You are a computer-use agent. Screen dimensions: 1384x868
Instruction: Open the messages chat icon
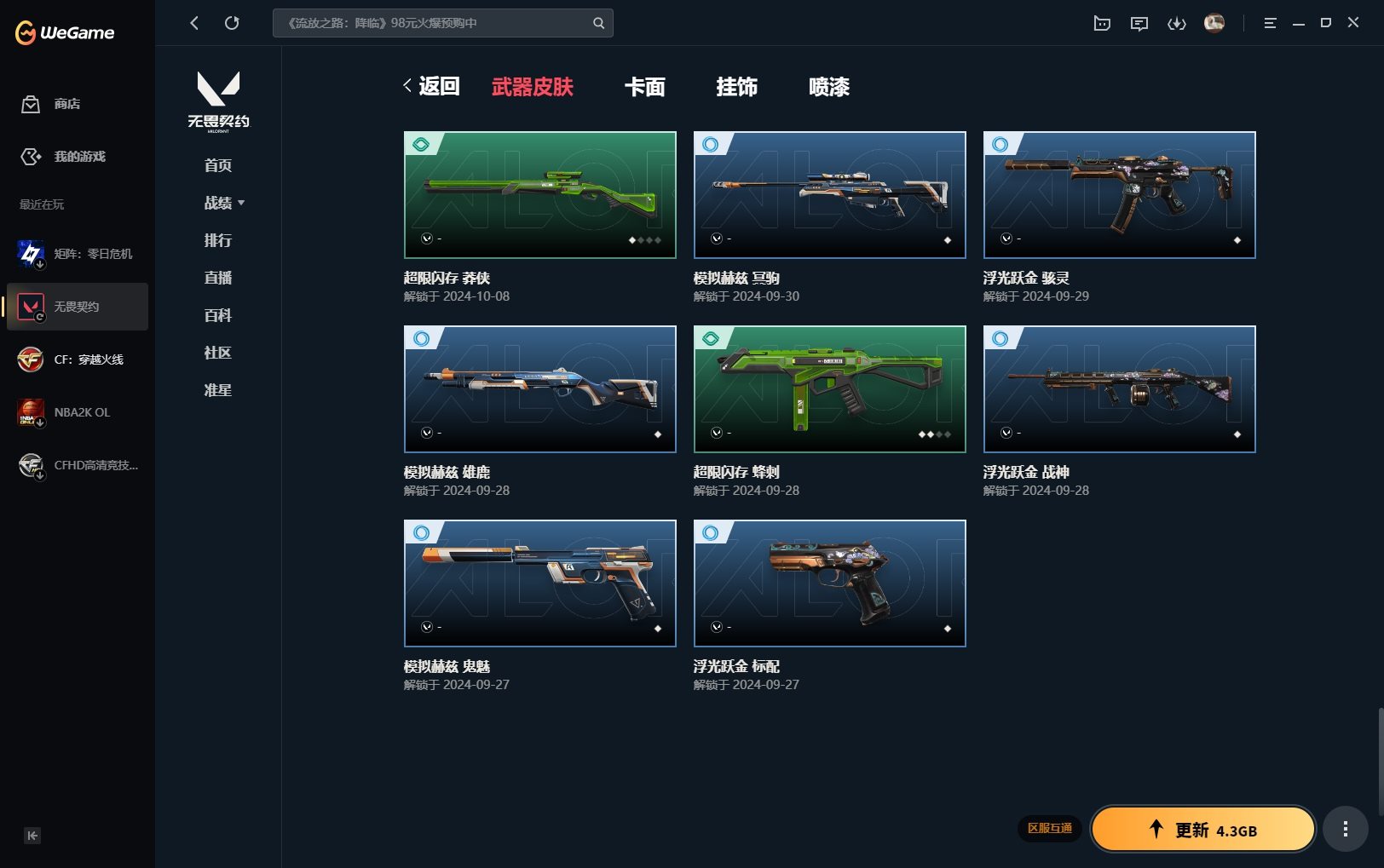coord(1139,23)
